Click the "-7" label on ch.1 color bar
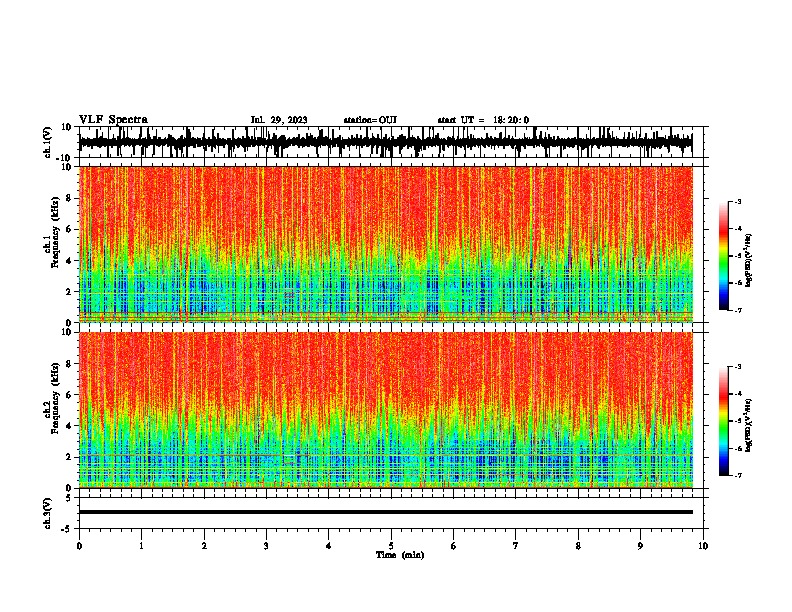Screen dimensions: 792x612 [x=737, y=310]
